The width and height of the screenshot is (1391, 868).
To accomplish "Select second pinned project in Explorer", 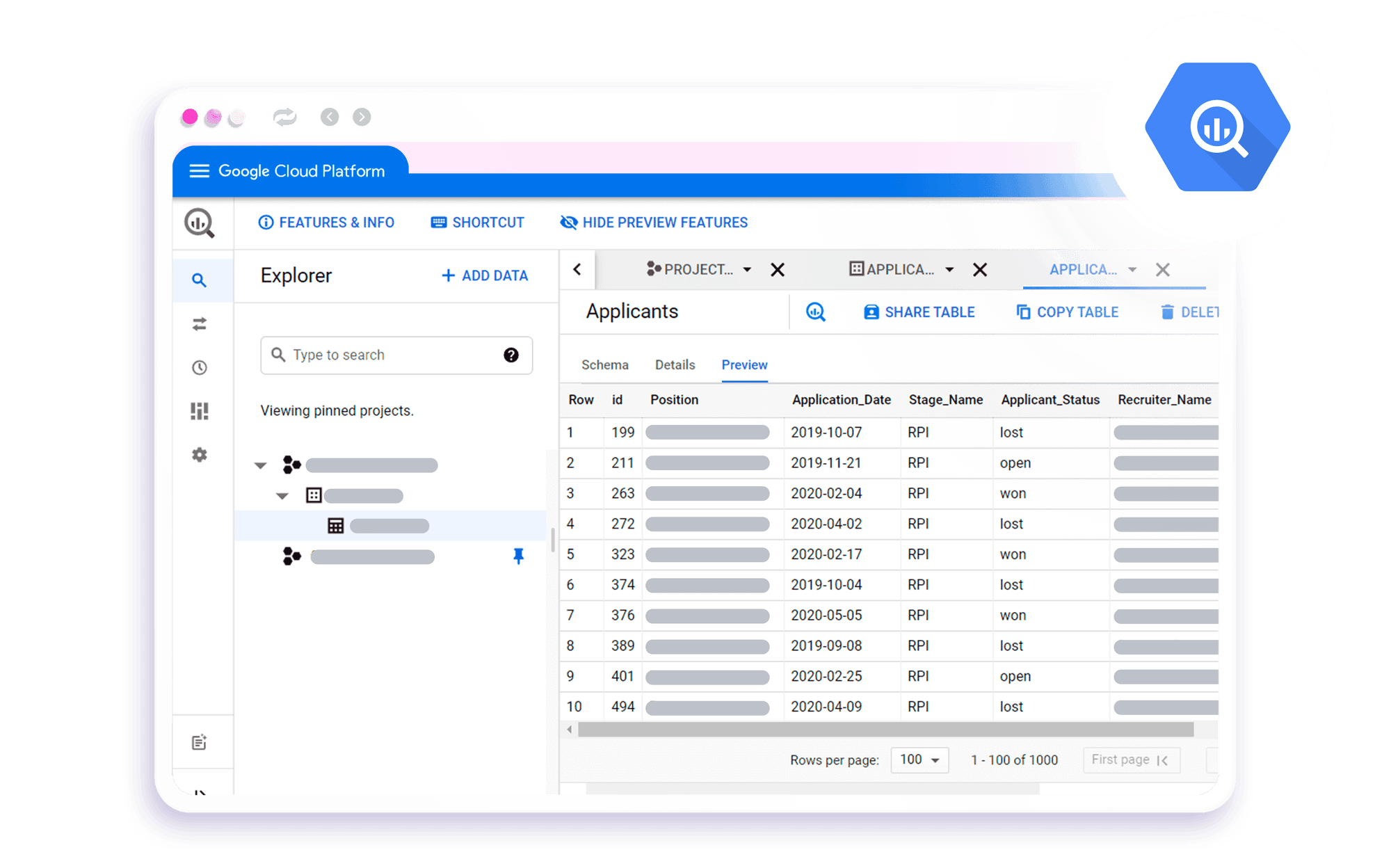I will [359, 556].
